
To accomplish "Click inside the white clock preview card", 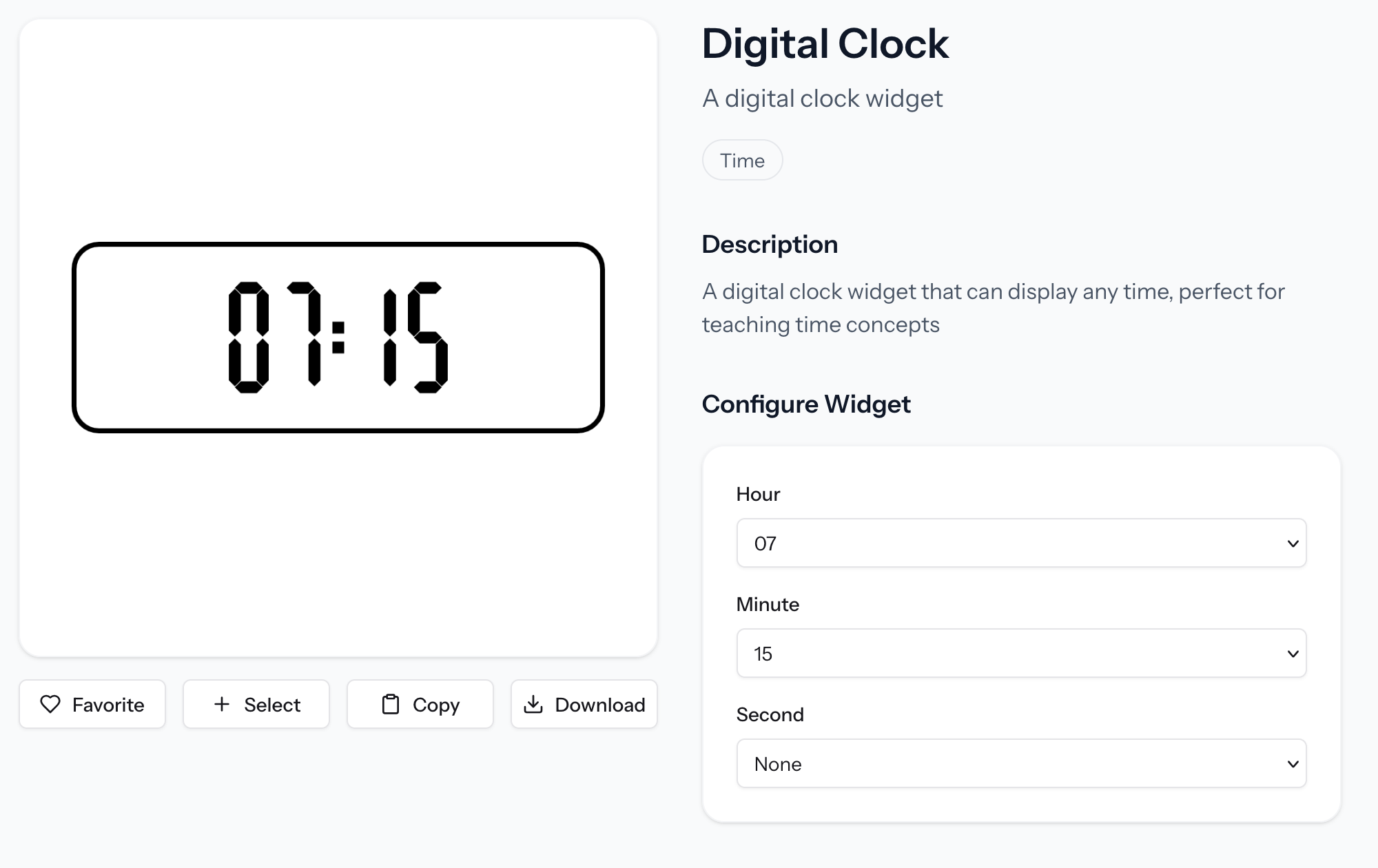I will pyautogui.click(x=338, y=551).
